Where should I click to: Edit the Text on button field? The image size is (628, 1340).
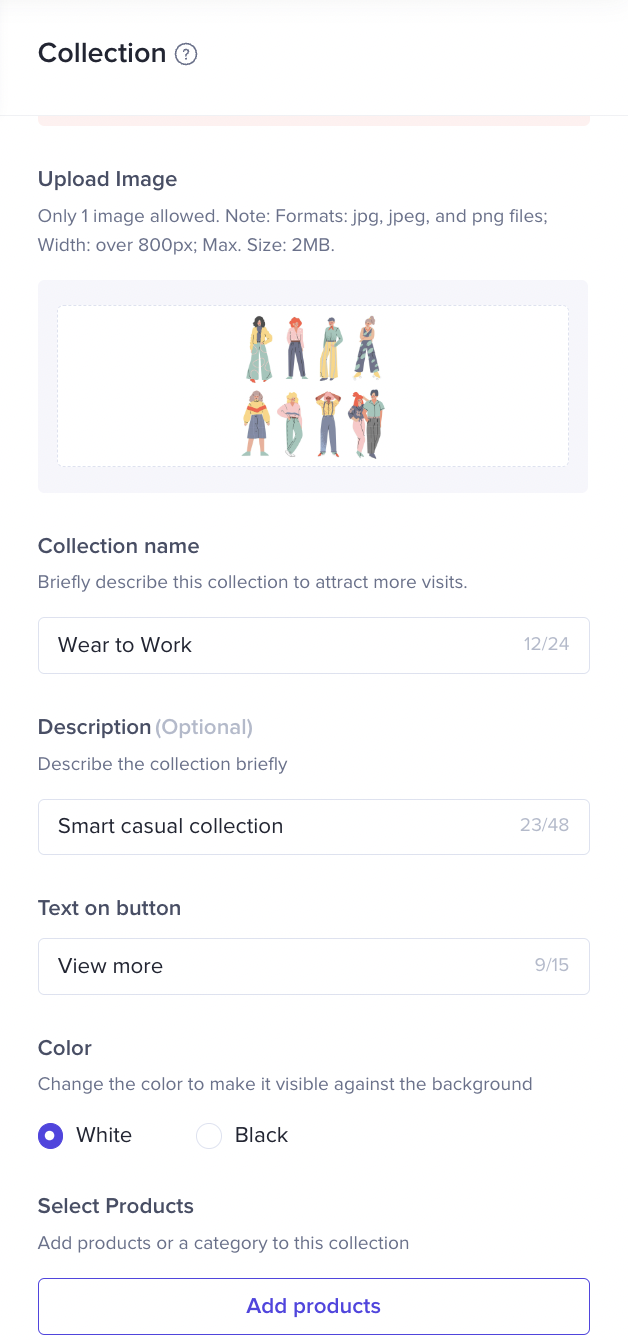point(280,966)
